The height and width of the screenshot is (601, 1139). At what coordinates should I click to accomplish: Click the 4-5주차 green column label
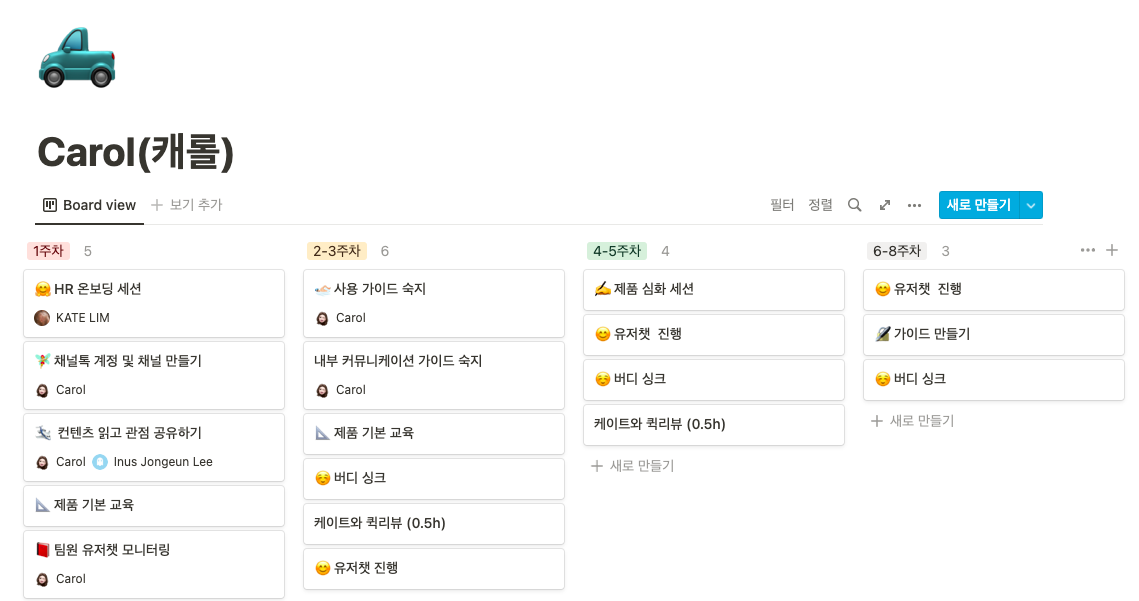616,251
